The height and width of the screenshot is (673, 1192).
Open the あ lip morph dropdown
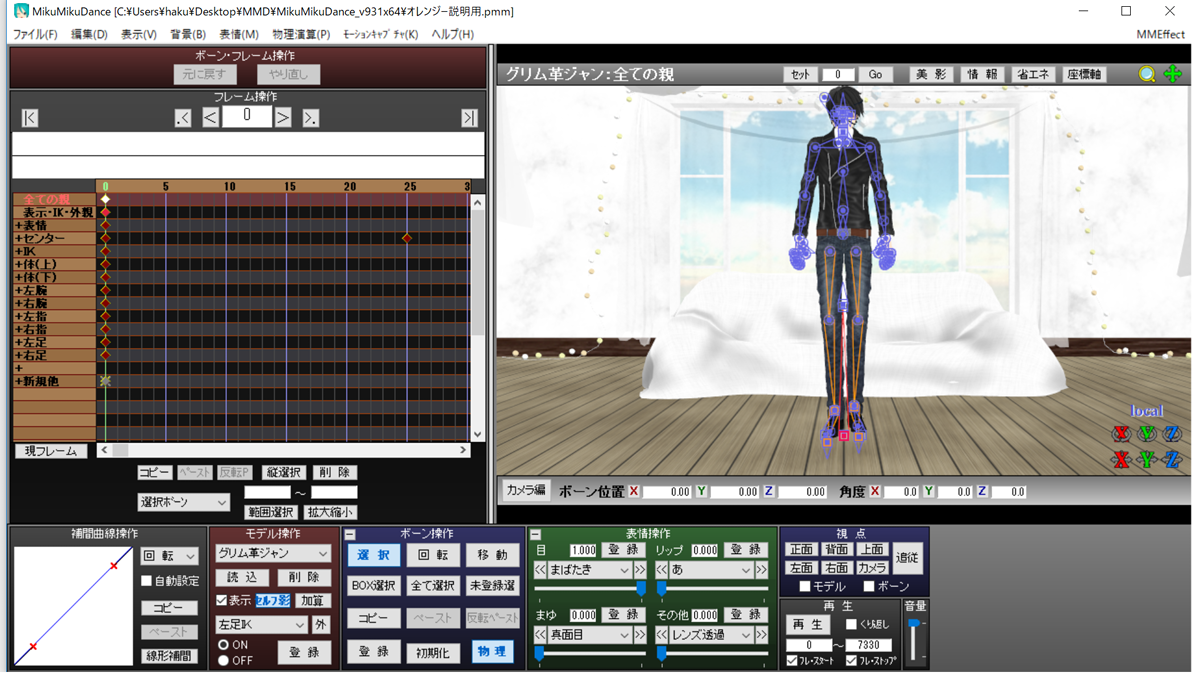(x=711, y=570)
